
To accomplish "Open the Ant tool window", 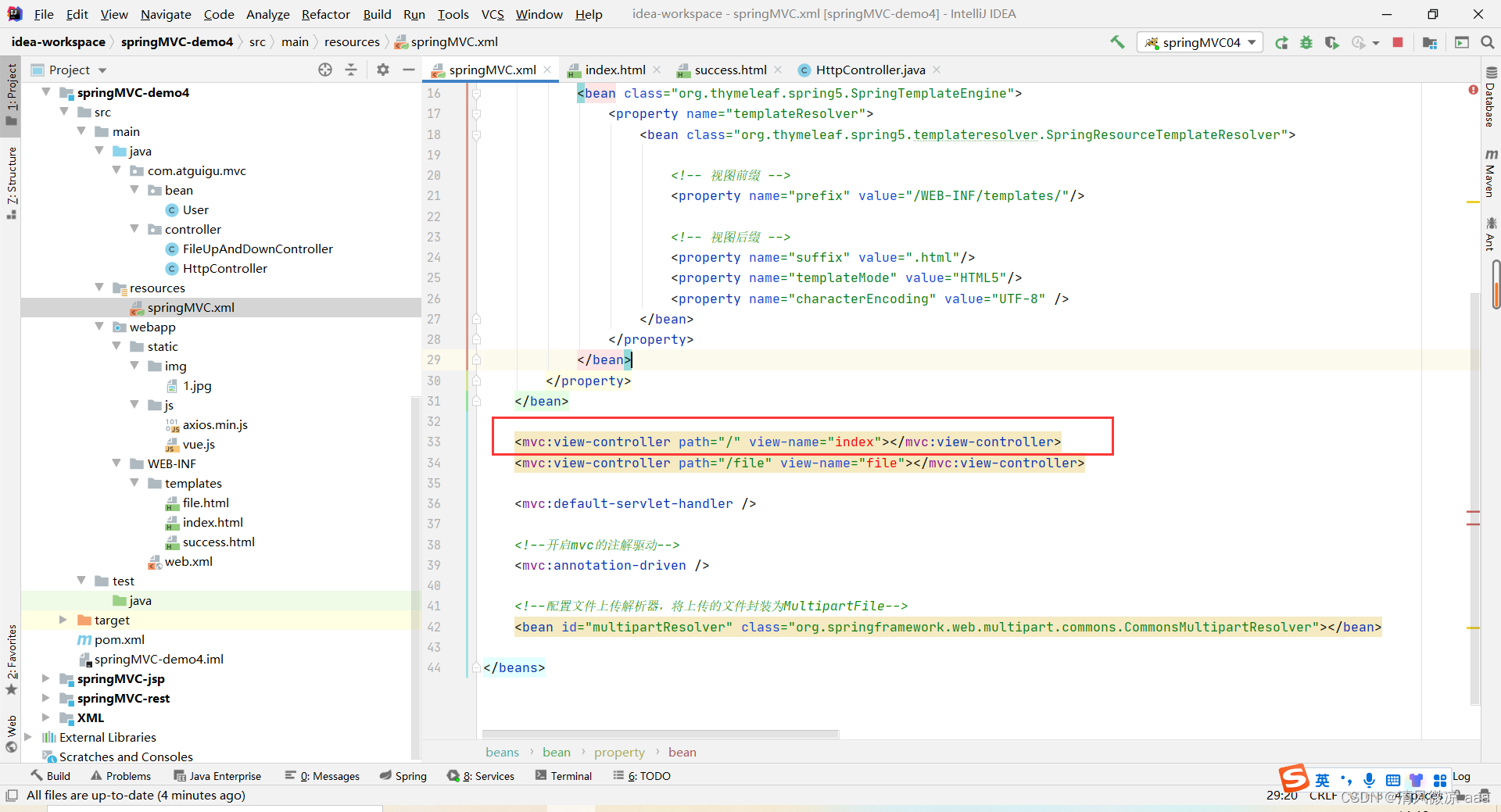I will [1490, 234].
